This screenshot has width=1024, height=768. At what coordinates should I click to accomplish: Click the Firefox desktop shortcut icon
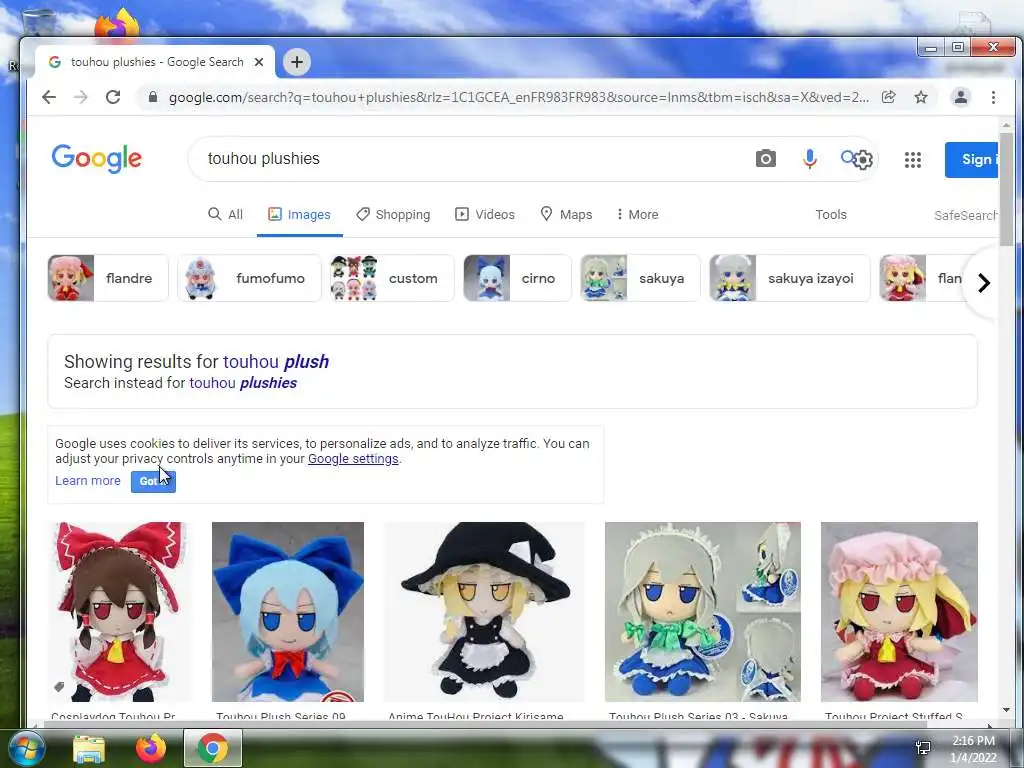click(118, 24)
